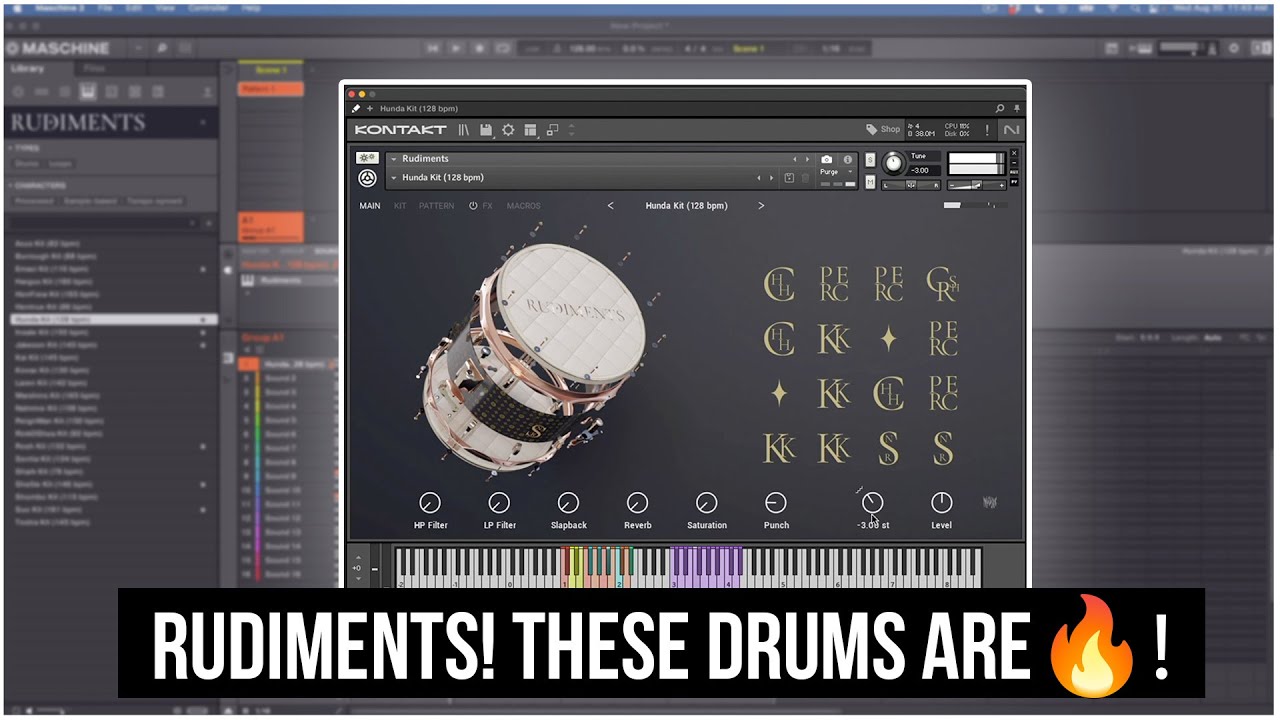Toggle the AUX button in instrument header
The image size is (1280, 720).
click(1014, 171)
